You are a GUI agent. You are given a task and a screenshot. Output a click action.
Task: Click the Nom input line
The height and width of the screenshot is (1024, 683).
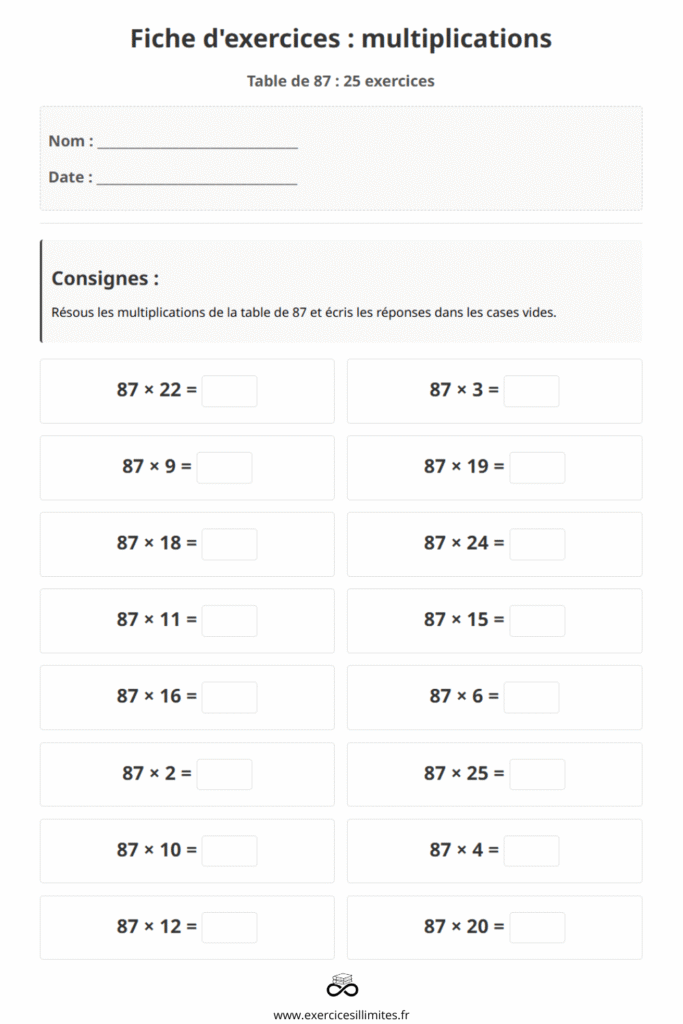(197, 142)
